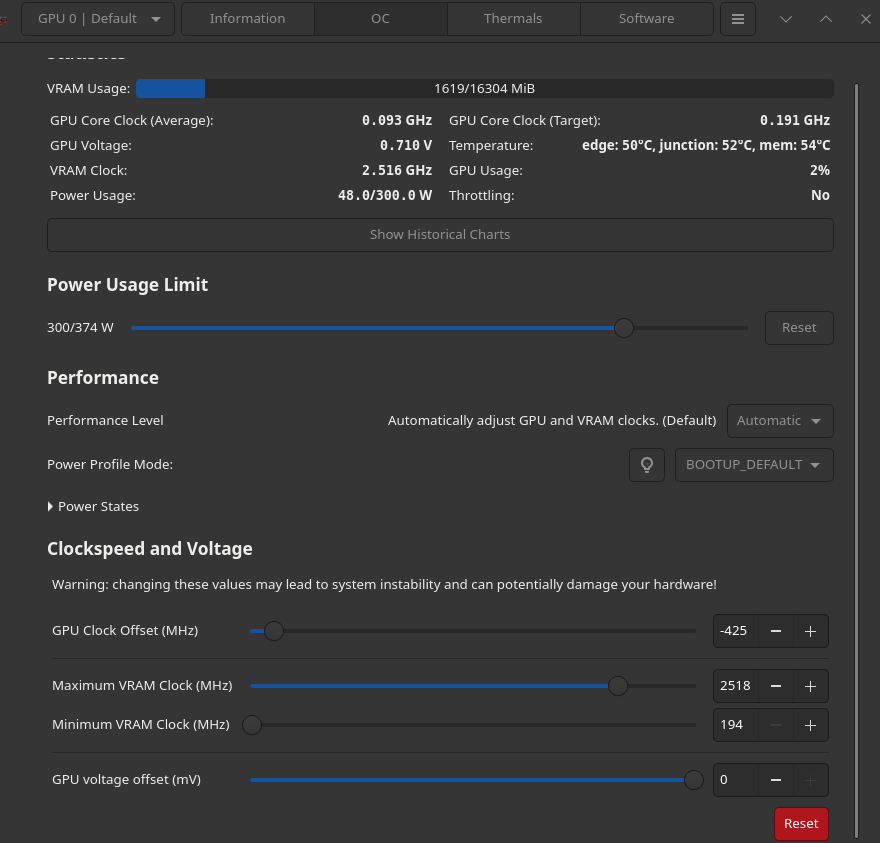Open the hamburger main menu

pos(738,19)
